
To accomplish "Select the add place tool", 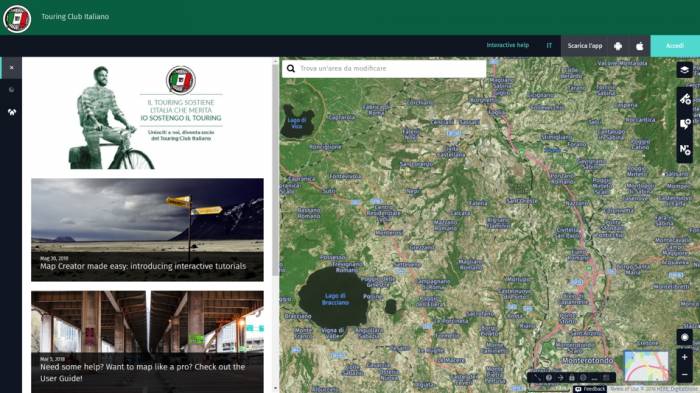I will (x=684, y=124).
